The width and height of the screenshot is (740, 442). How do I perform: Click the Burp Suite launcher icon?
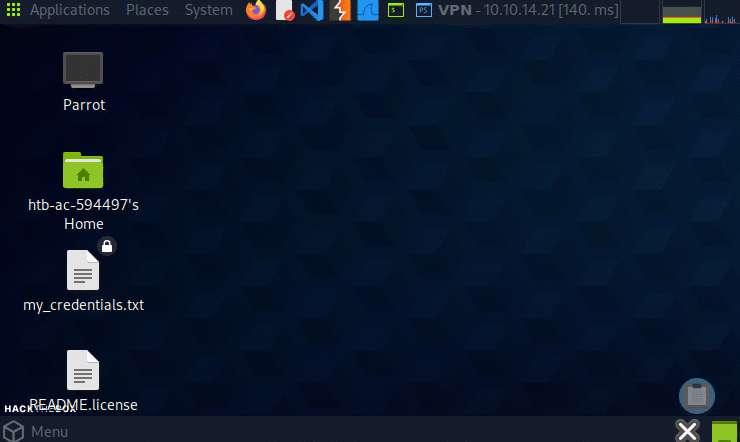[339, 10]
